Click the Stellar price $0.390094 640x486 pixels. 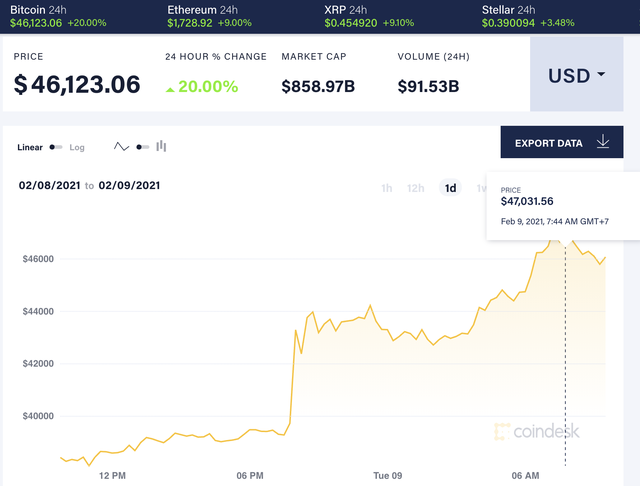(508, 23)
